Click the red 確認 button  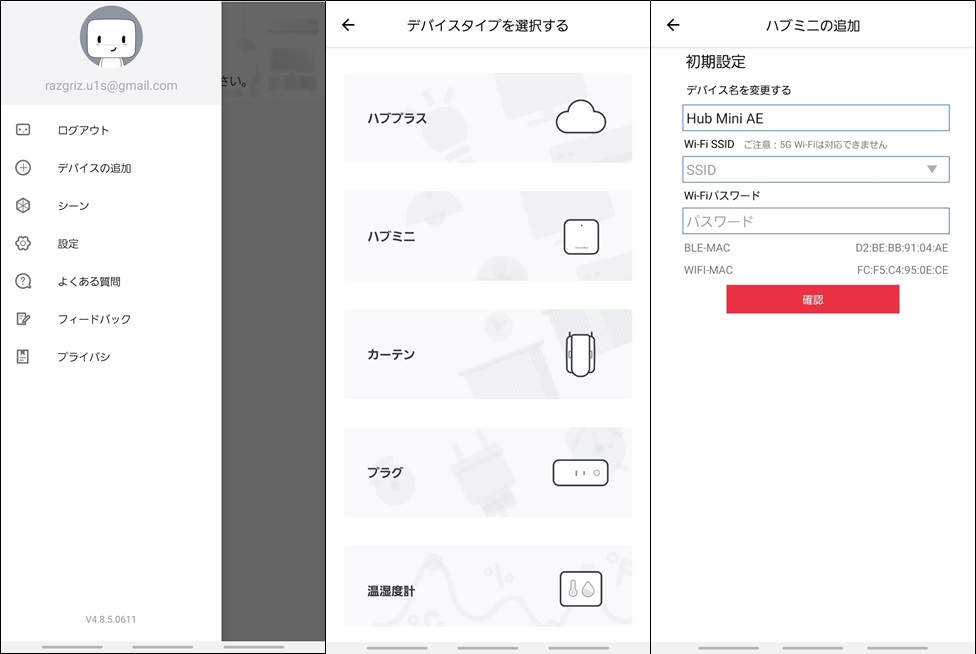(x=813, y=299)
